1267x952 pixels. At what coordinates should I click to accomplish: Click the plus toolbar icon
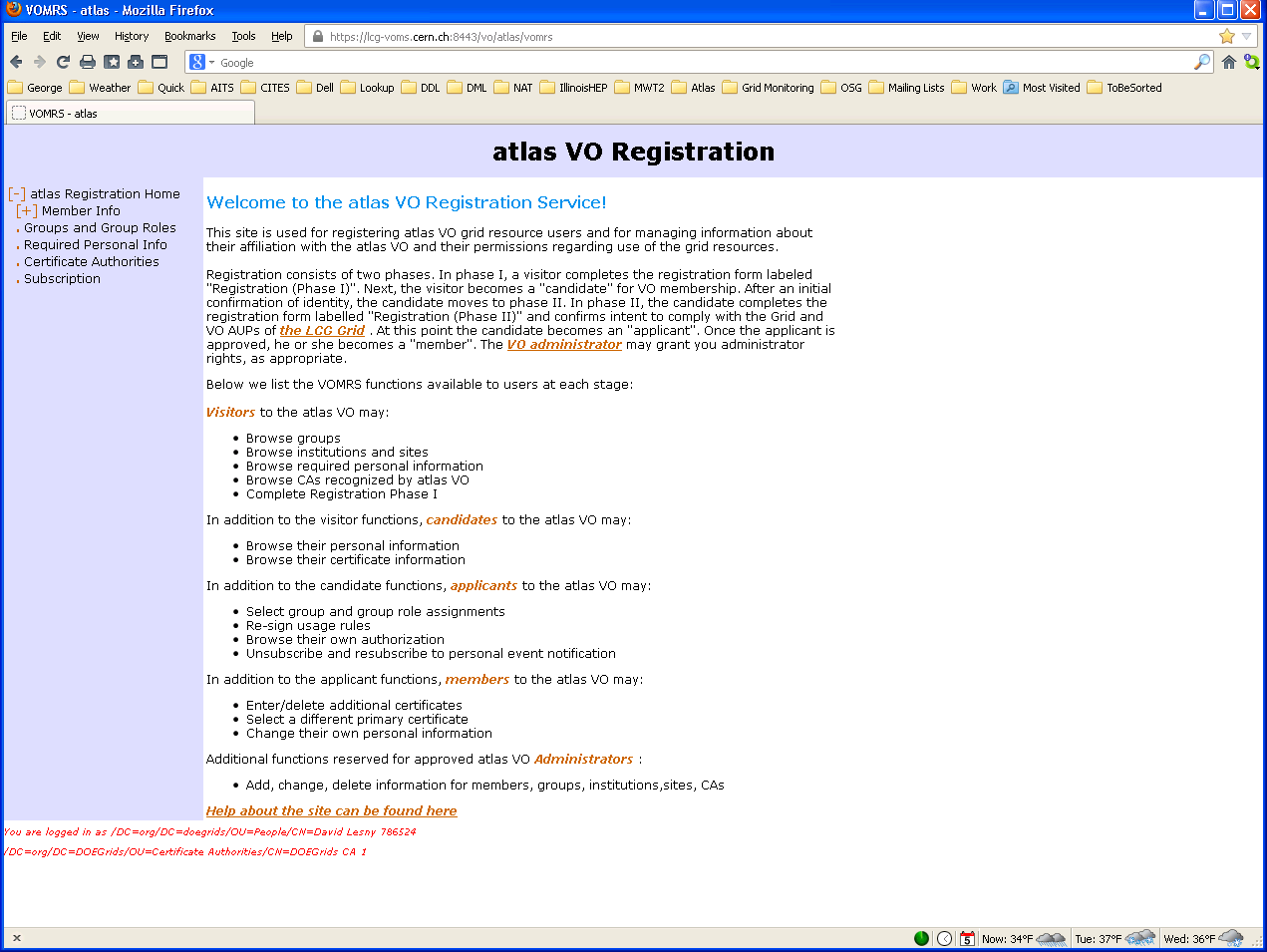click(x=135, y=61)
